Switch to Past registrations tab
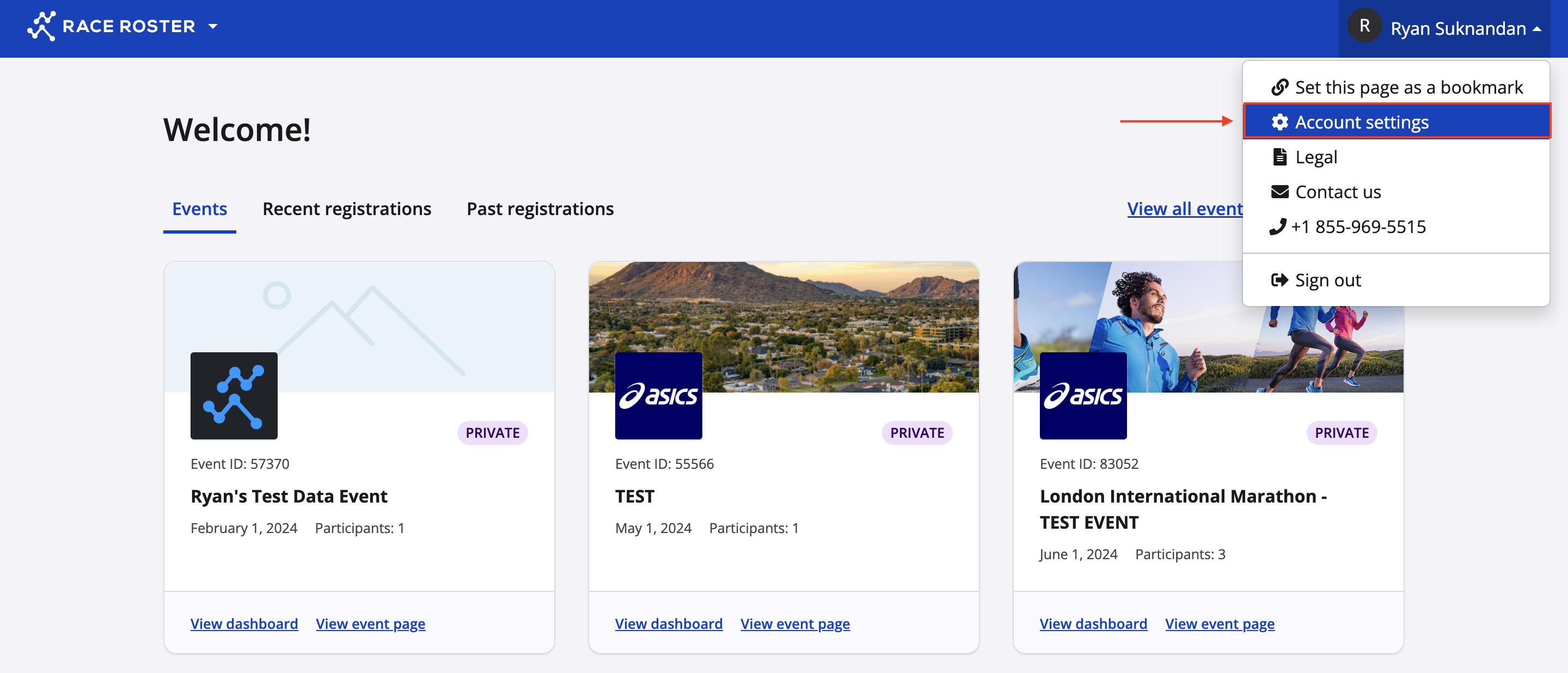This screenshot has width=1568, height=673. click(x=540, y=209)
